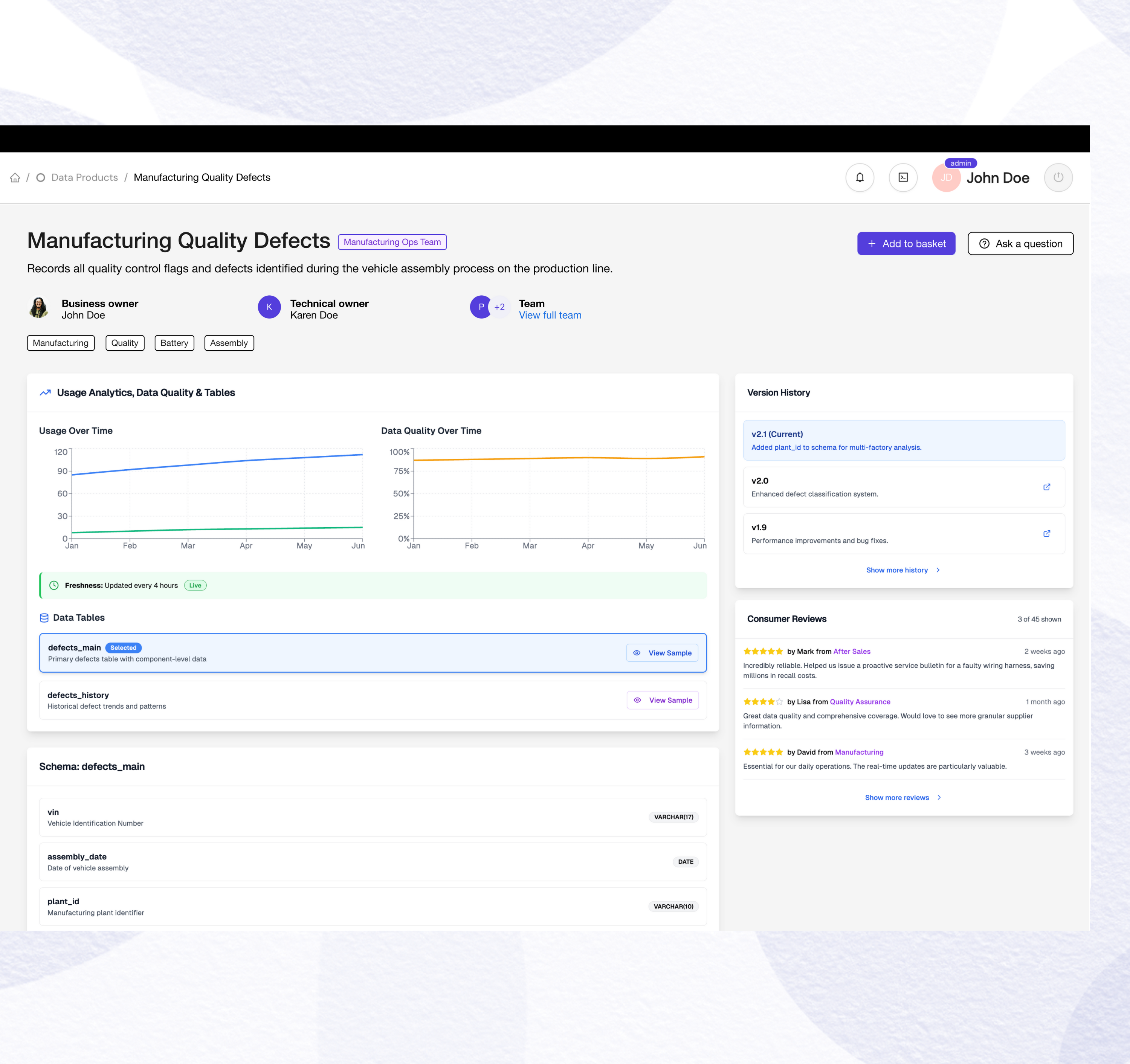Click the +2 team members badge
The height and width of the screenshot is (1064, 1130).
pos(499,307)
